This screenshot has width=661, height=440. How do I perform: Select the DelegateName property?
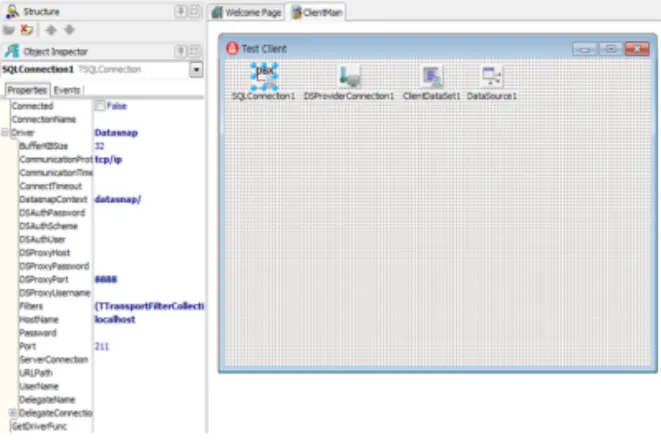click(x=47, y=400)
